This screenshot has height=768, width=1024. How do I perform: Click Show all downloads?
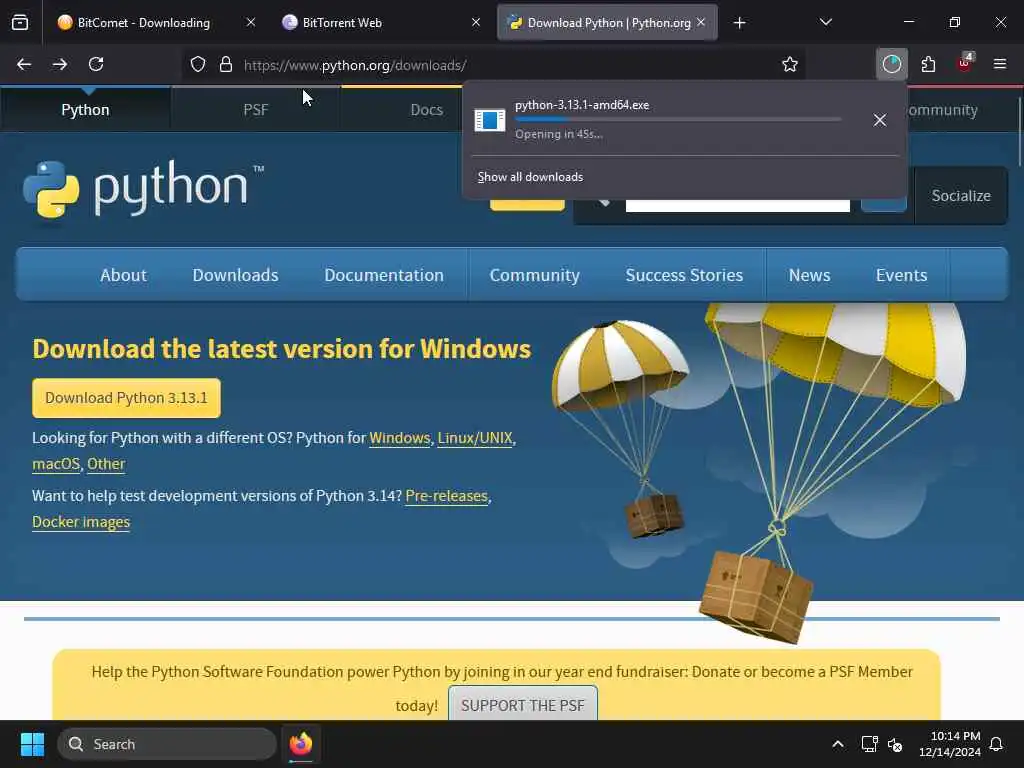tap(530, 177)
